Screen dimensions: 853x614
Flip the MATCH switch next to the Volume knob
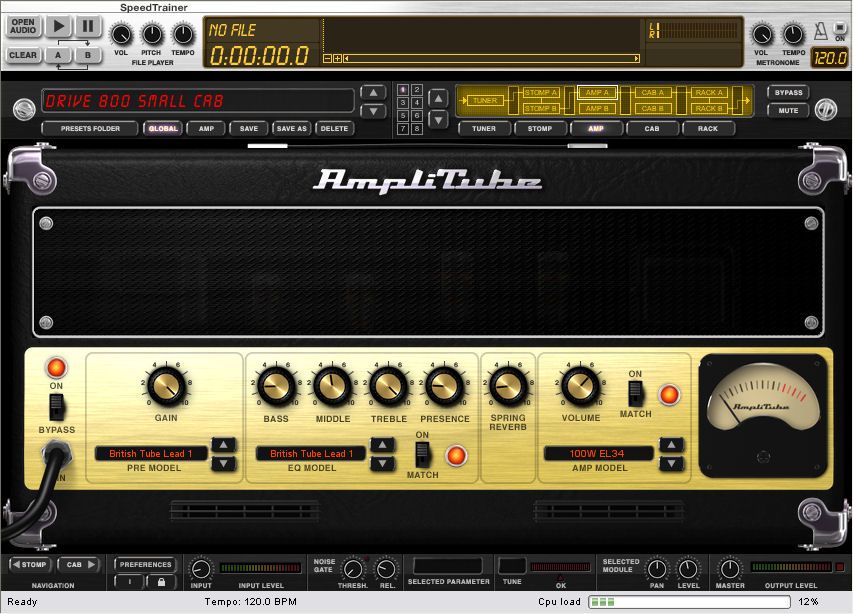pyautogui.click(x=635, y=394)
